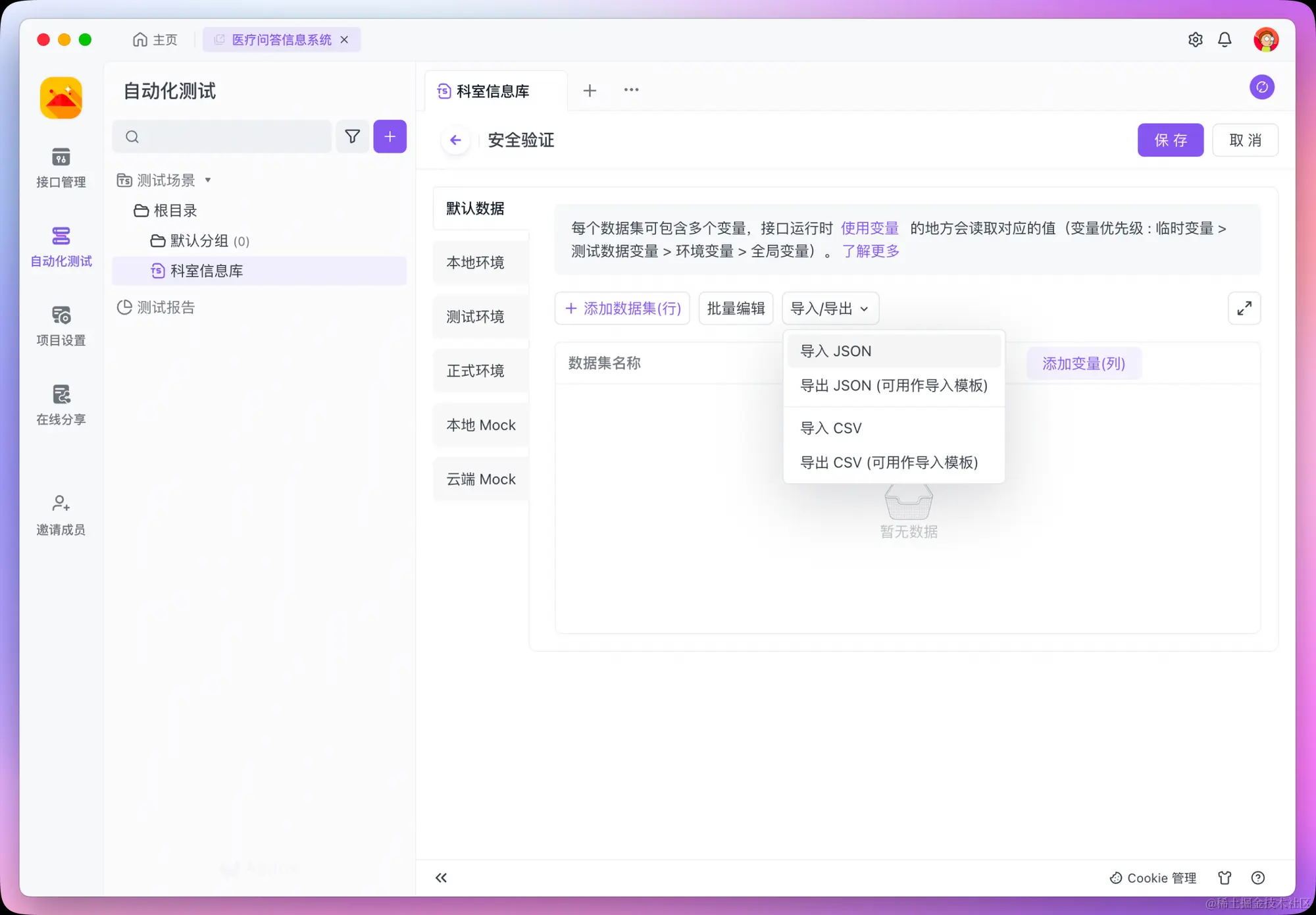Viewport: 1316px width, 915px height.
Task: Expand dataset area to fullscreen
Action: [1244, 308]
